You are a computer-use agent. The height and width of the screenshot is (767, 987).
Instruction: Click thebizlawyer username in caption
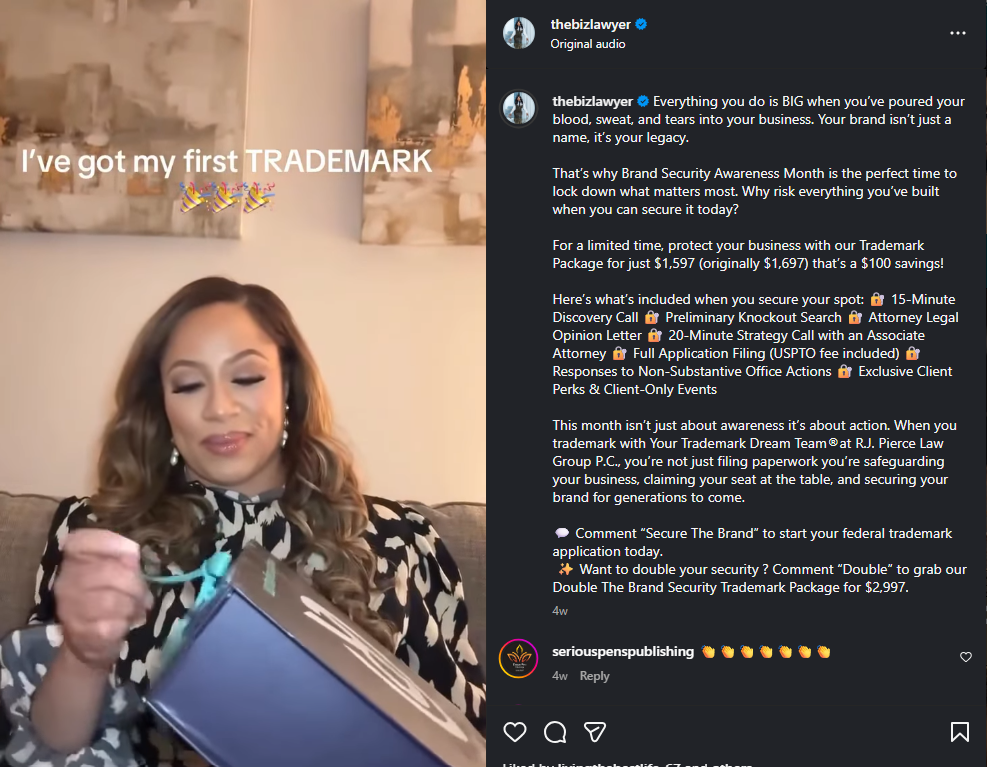[x=592, y=101]
